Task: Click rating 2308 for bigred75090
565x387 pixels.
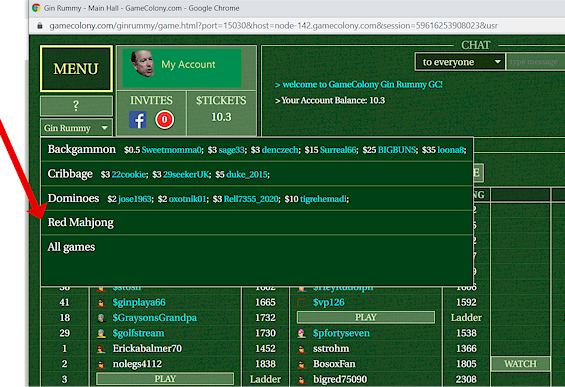Action: pyautogui.click(x=466, y=379)
